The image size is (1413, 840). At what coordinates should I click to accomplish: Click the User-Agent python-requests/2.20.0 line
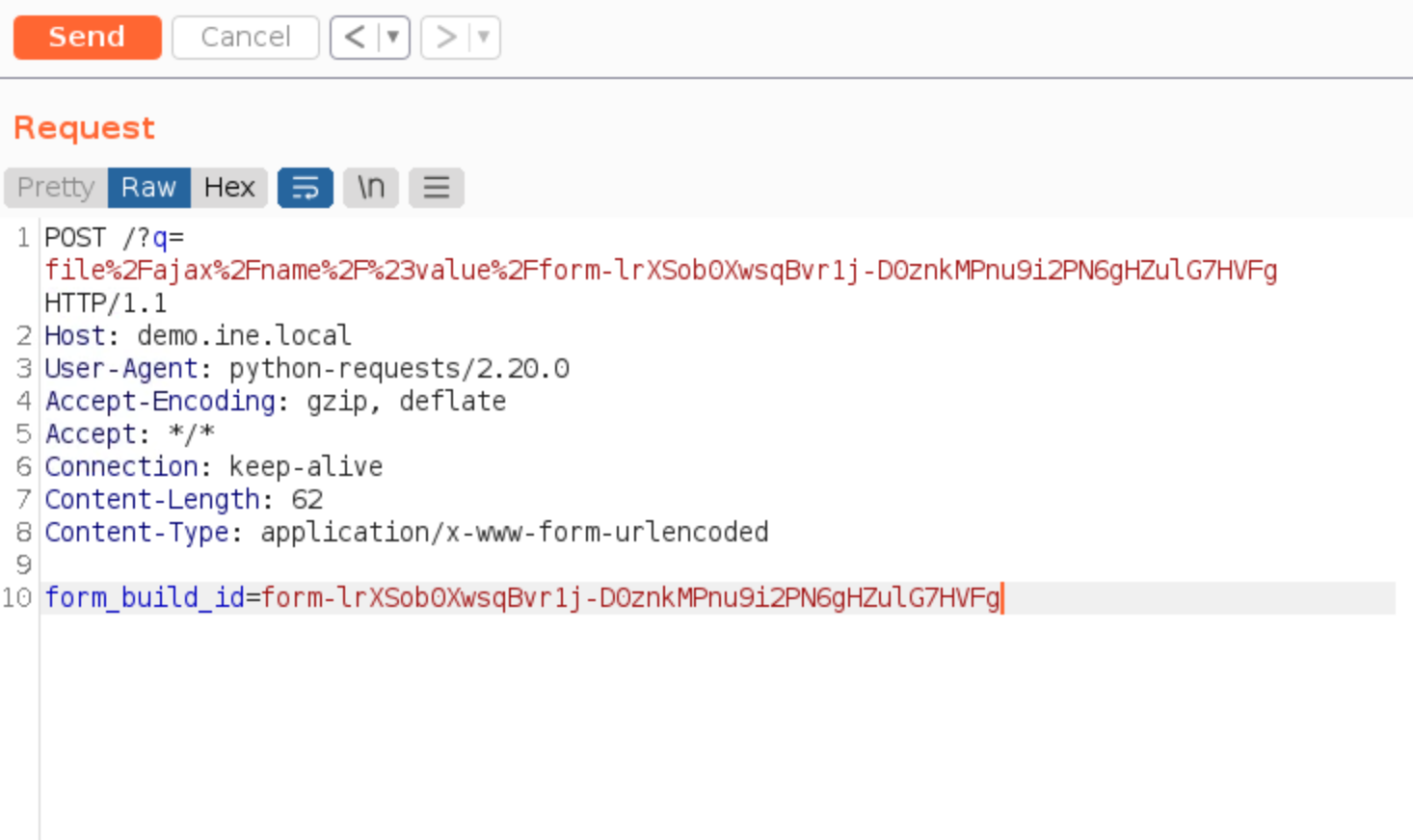pos(307,369)
